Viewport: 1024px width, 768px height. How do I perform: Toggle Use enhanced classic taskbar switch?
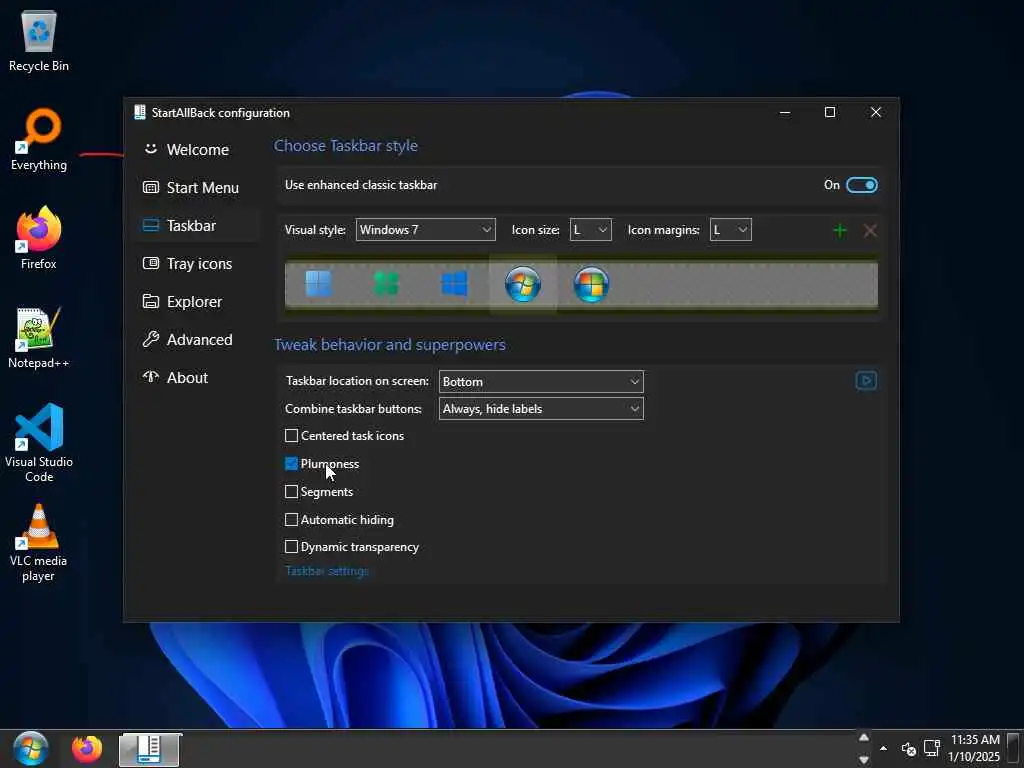[x=861, y=185]
